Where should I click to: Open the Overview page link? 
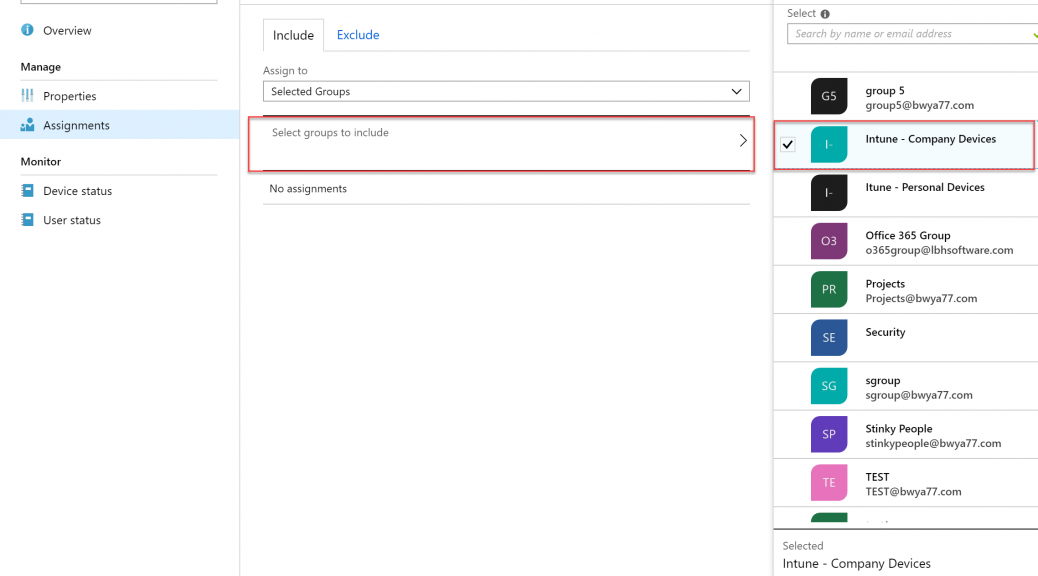tap(67, 30)
